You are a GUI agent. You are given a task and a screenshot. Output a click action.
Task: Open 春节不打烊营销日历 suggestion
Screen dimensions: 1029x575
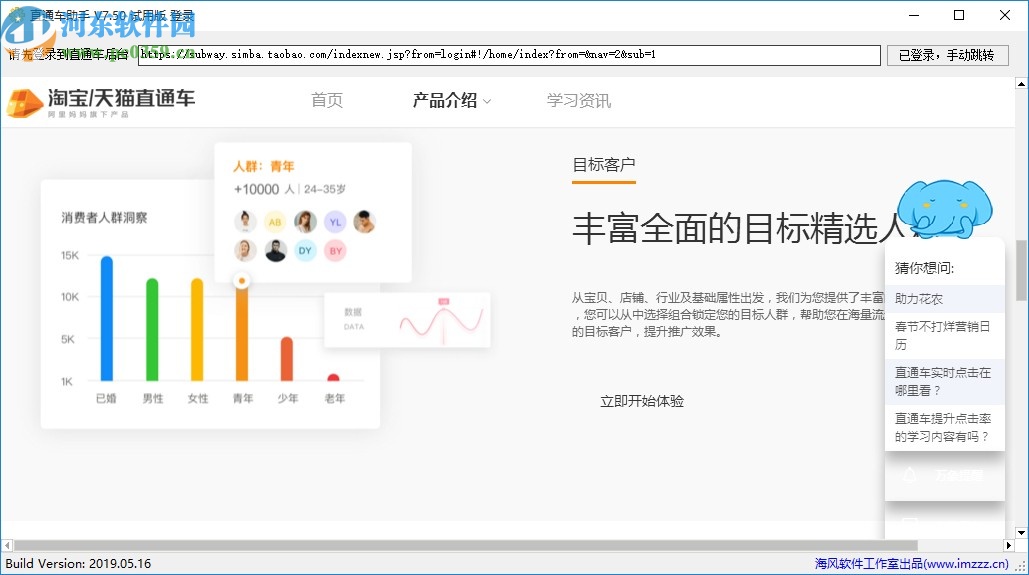pyautogui.click(x=944, y=335)
